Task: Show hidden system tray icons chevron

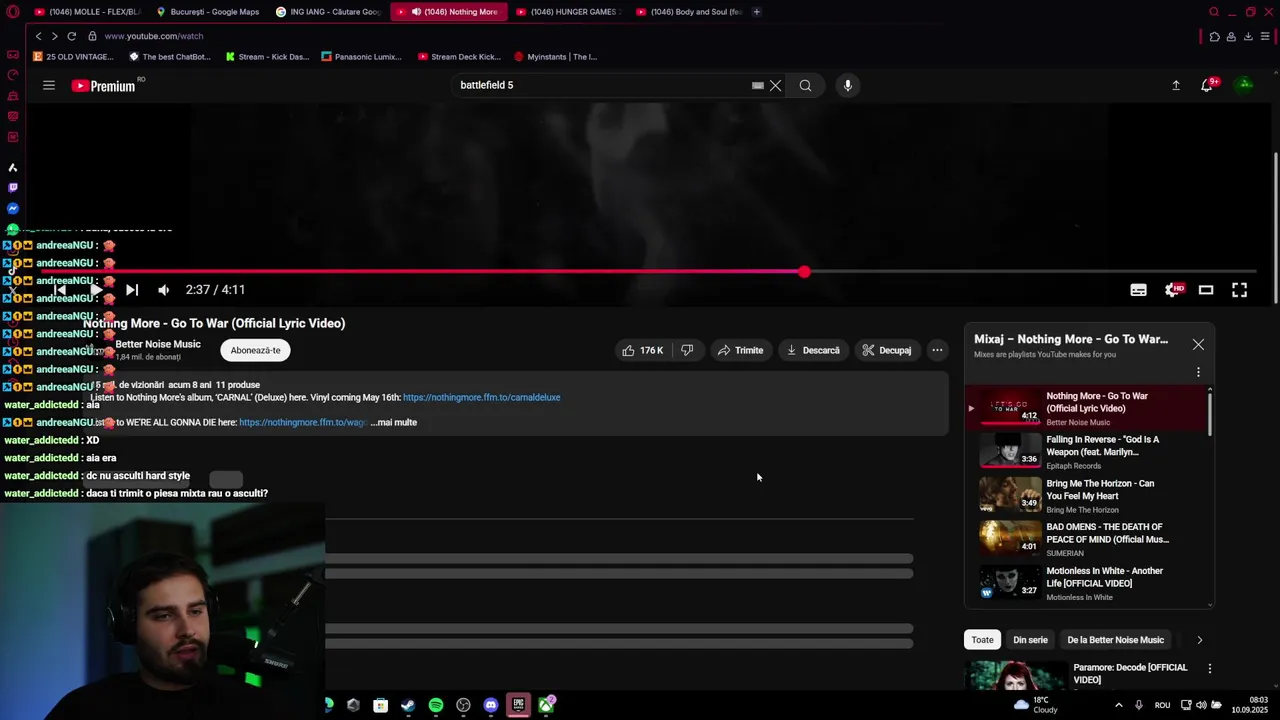Action: pyautogui.click(x=1118, y=705)
